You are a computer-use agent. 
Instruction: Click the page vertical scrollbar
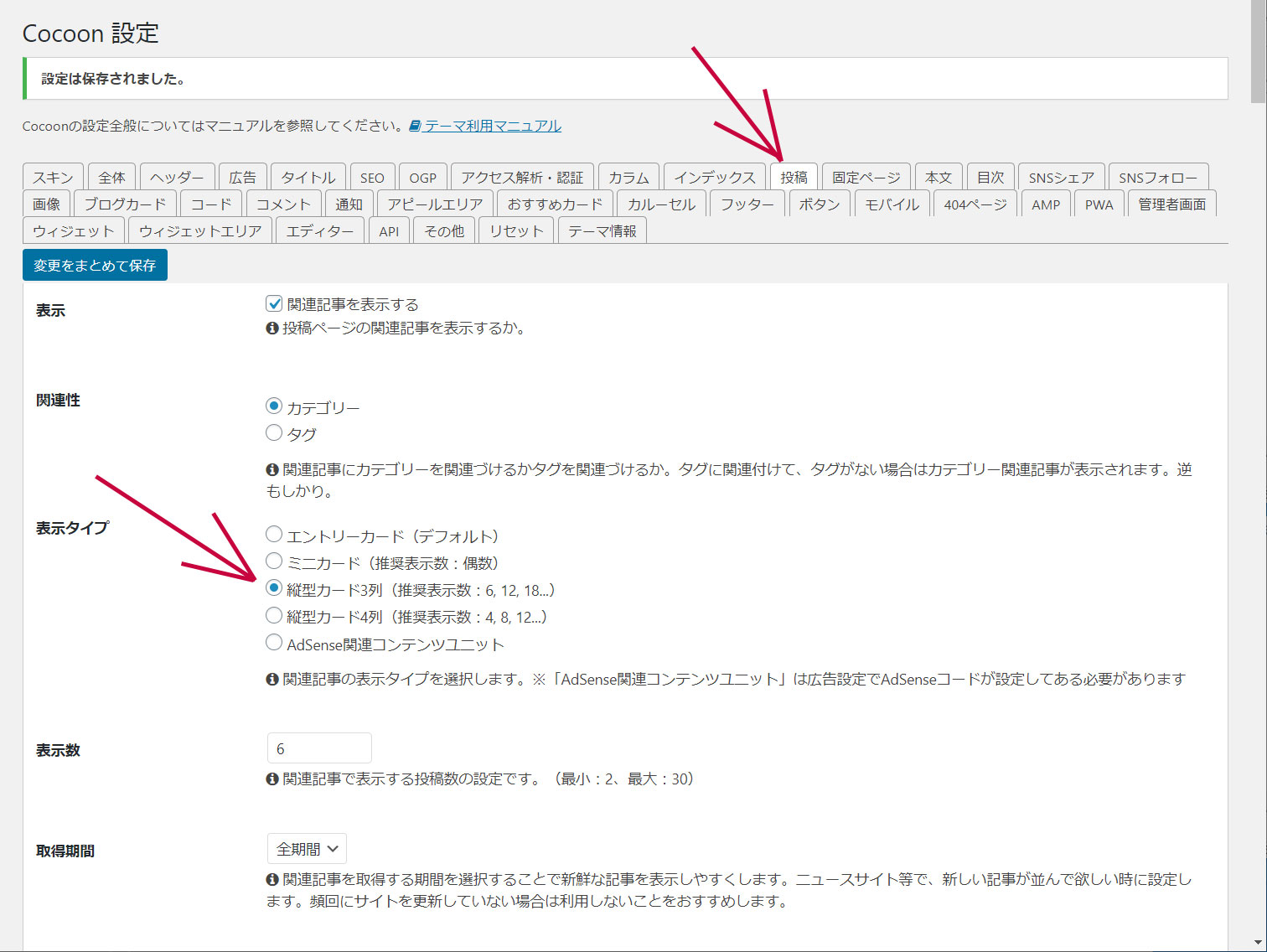click(1259, 50)
